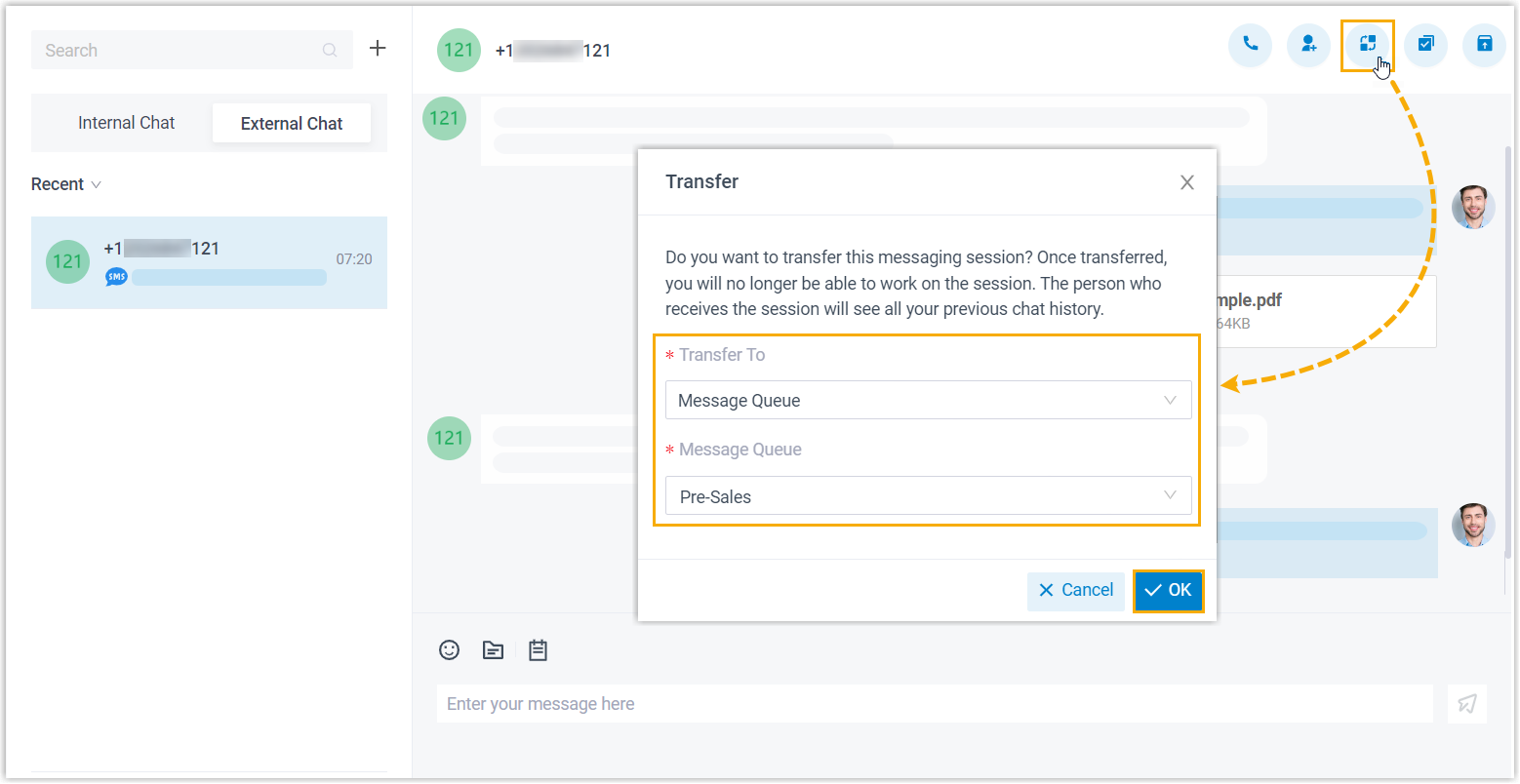Click the file attachment folder icon
Image resolution: width=1520 pixels, height=784 pixels.
point(494,650)
